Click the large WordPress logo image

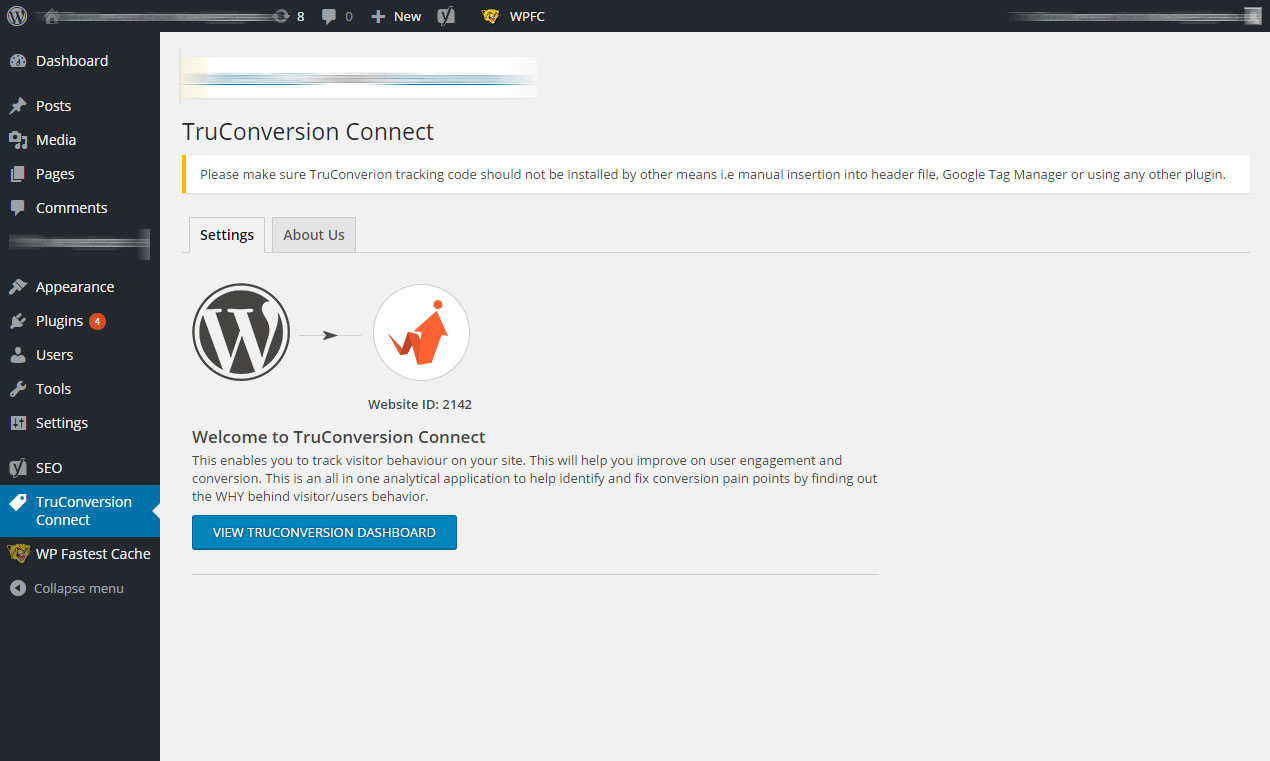coord(241,332)
